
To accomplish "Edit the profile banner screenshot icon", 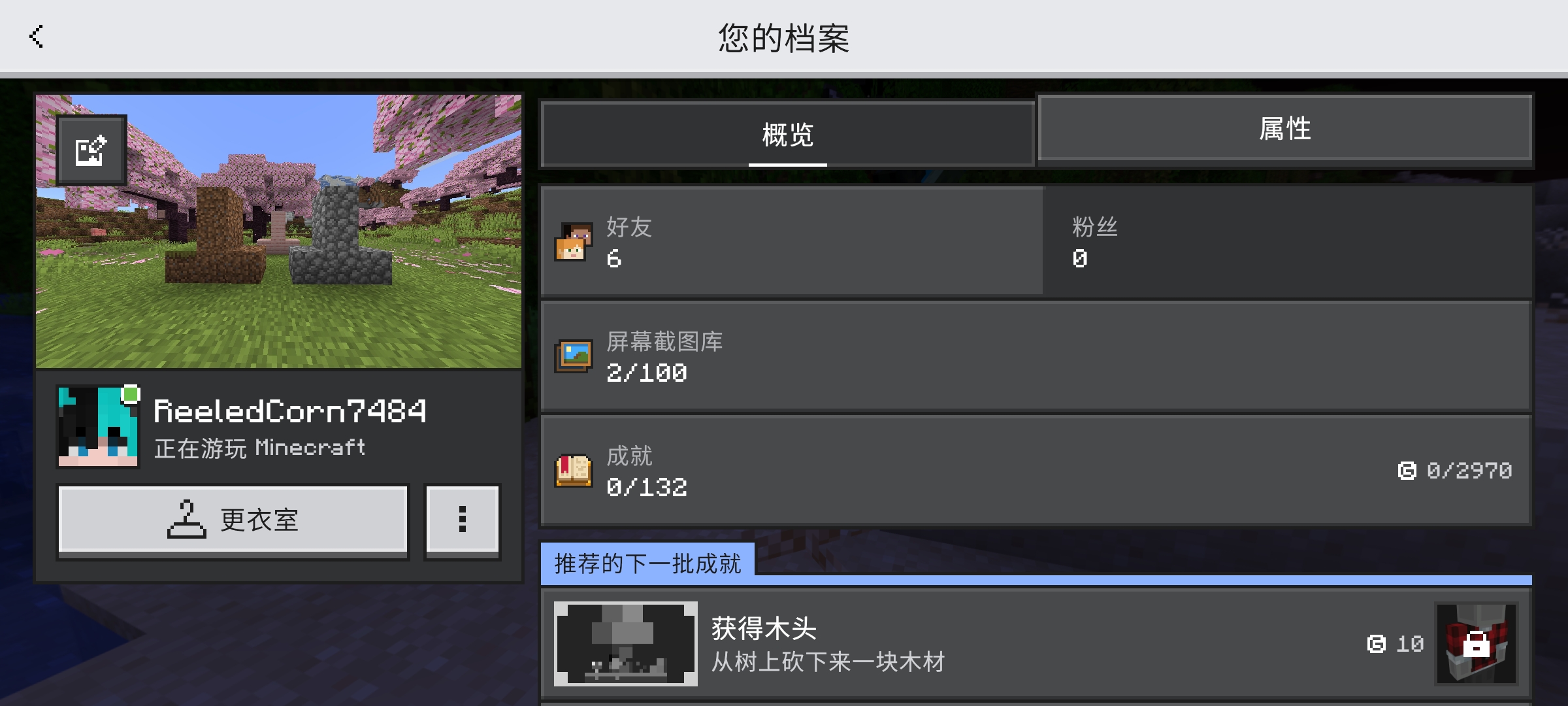I will pos(91,150).
